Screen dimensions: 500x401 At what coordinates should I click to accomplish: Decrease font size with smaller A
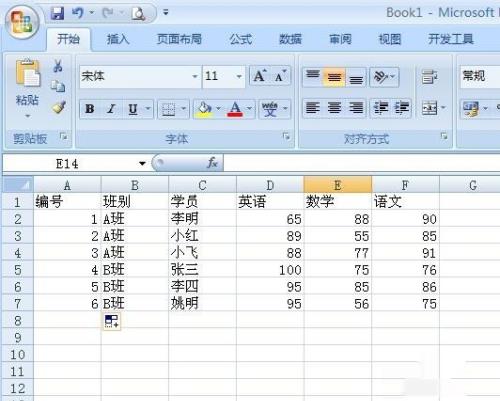pos(280,76)
